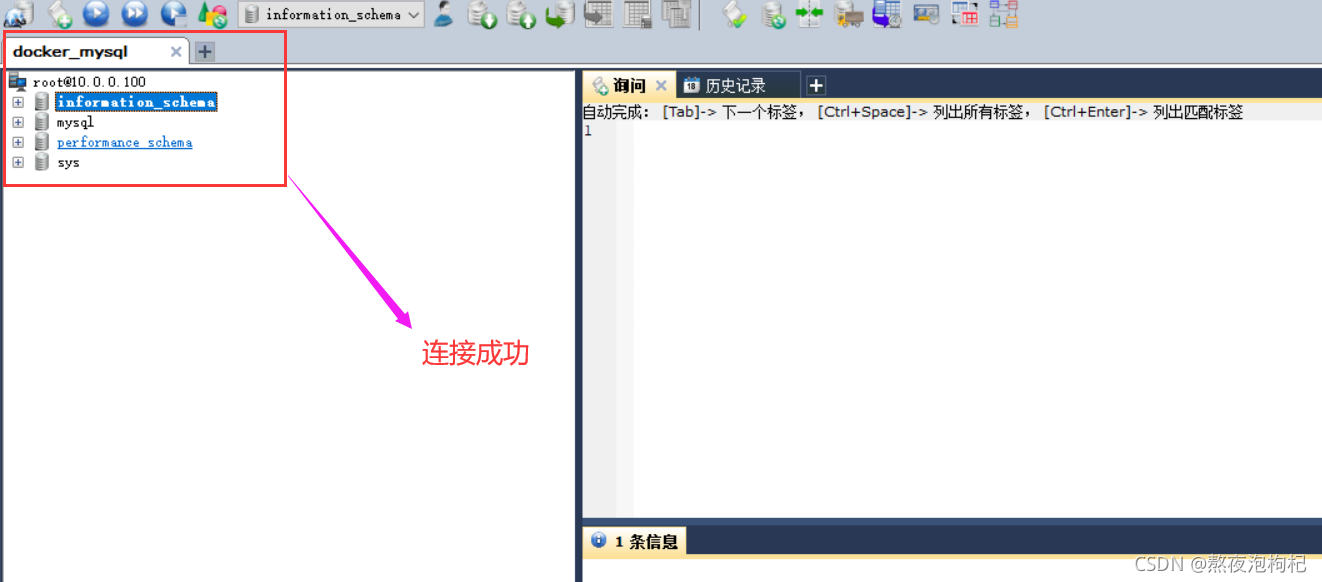Viewport: 1322px width, 582px height.
Task: Export database as SQL dump
Action: click(x=482, y=14)
